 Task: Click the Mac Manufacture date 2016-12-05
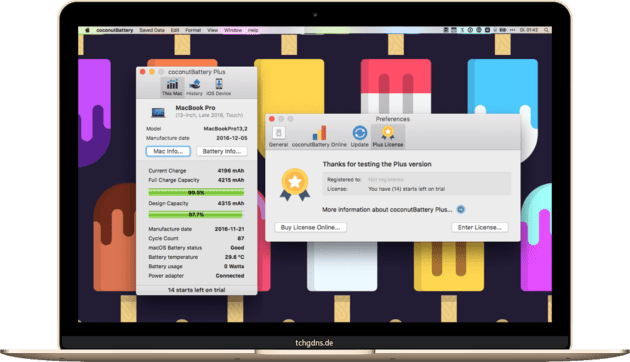click(232, 138)
